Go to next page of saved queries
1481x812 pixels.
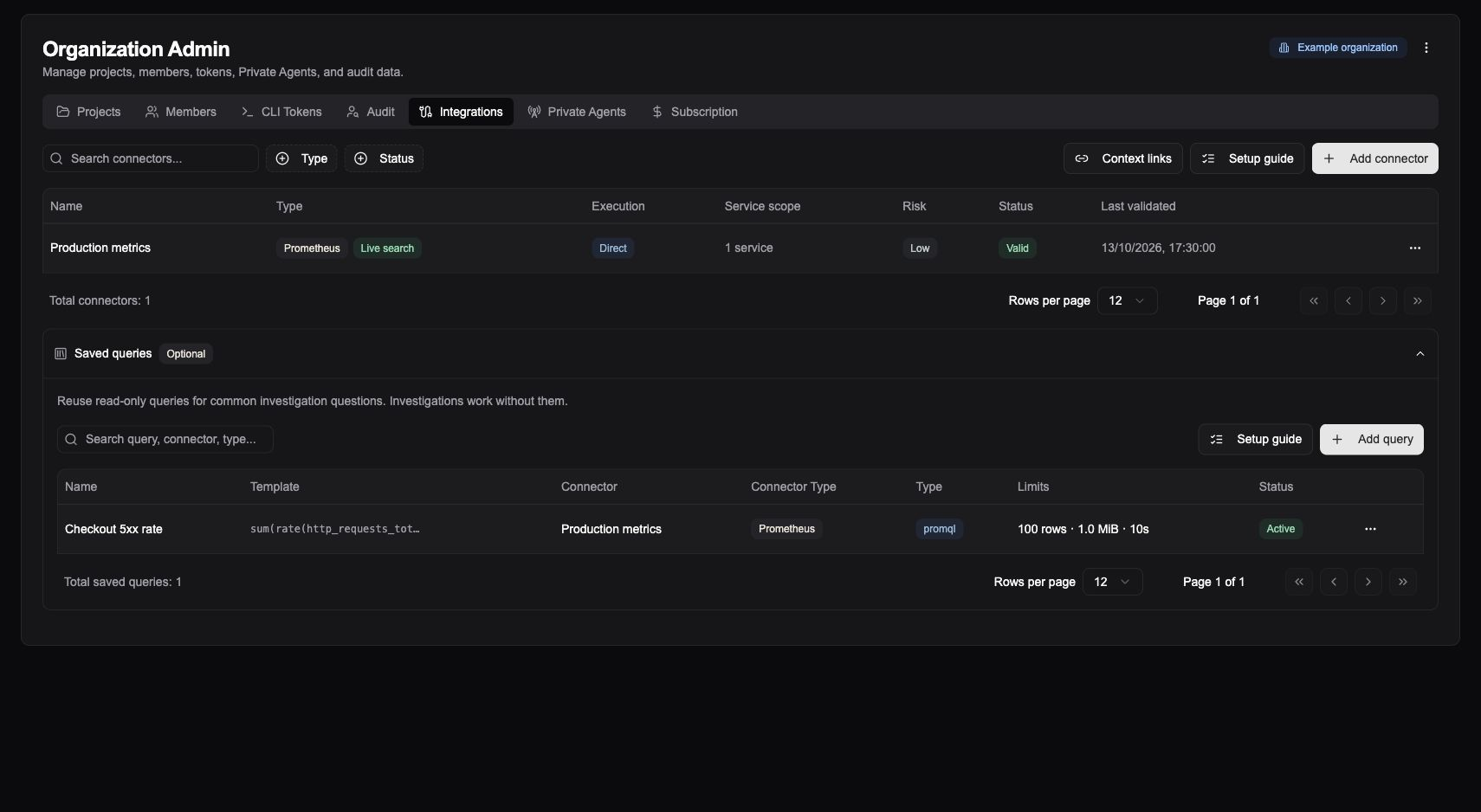coord(1368,582)
